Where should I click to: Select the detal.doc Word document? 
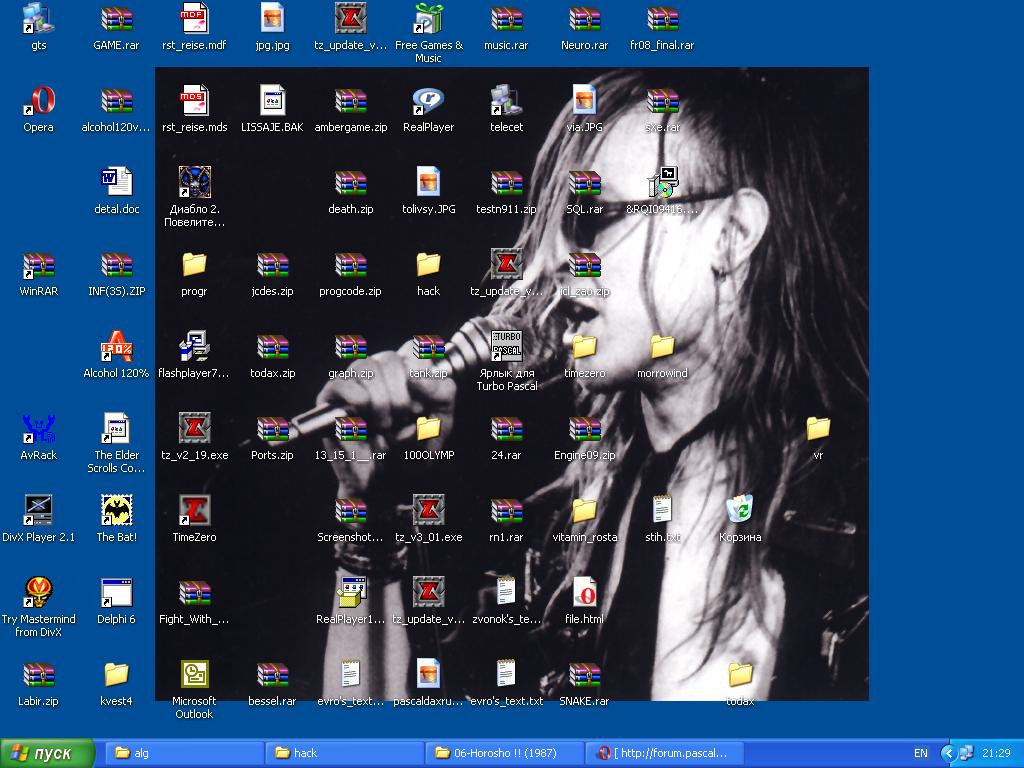click(x=117, y=183)
